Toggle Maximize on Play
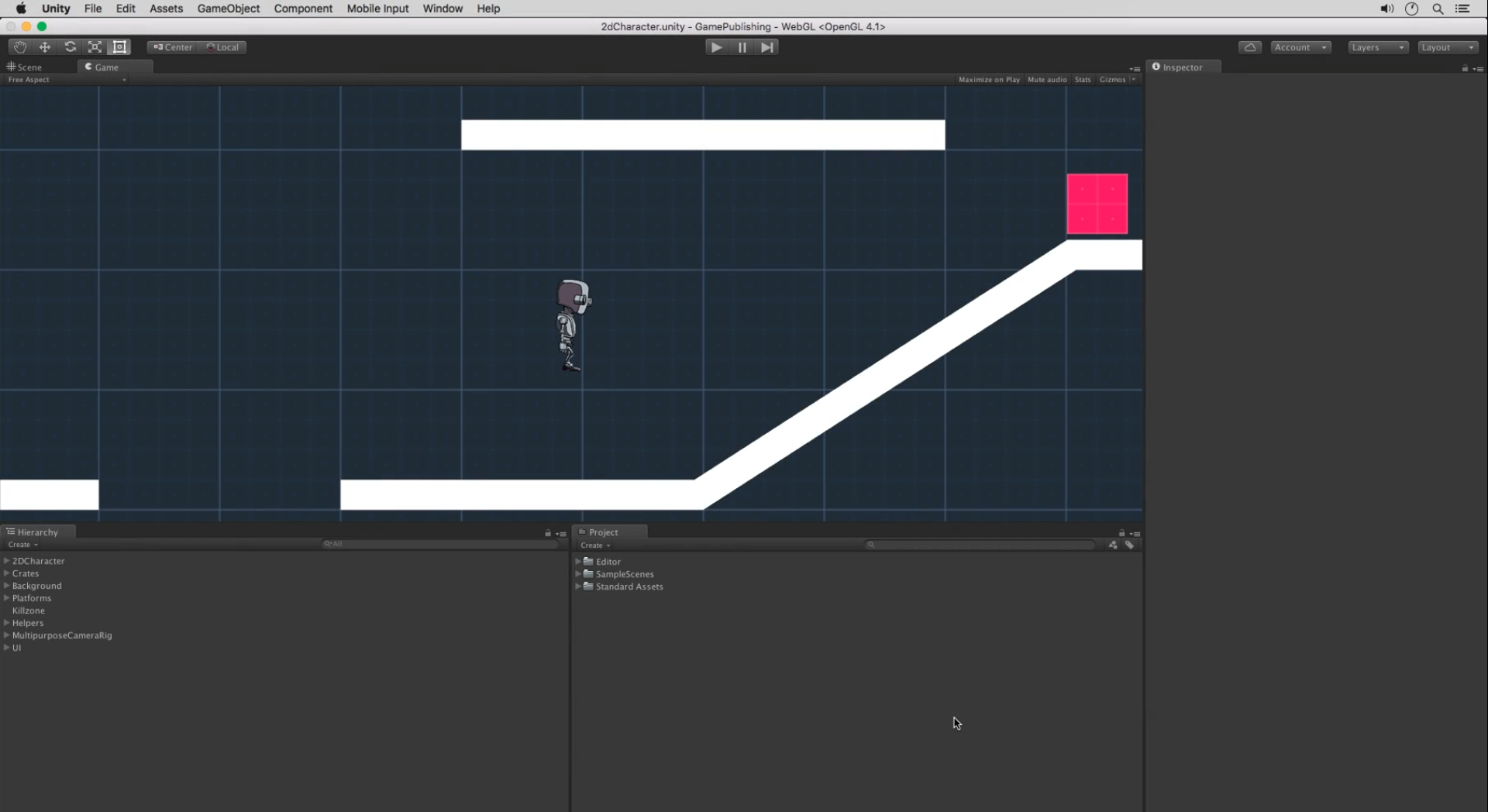Screen dimensions: 1488x812 click(988, 80)
